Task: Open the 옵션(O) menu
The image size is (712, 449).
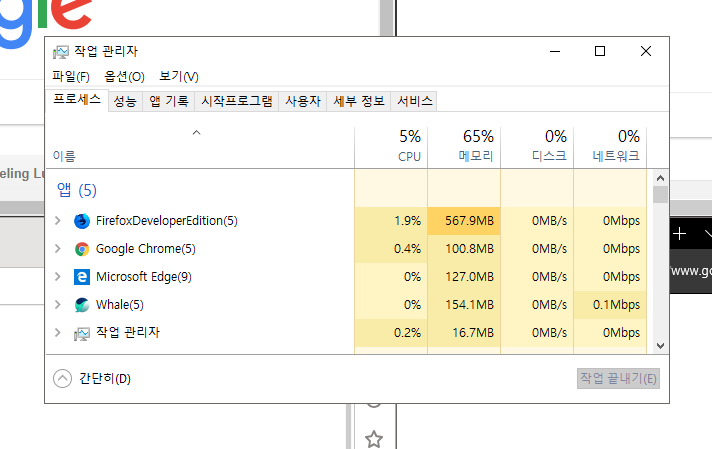Action: pyautogui.click(x=124, y=76)
